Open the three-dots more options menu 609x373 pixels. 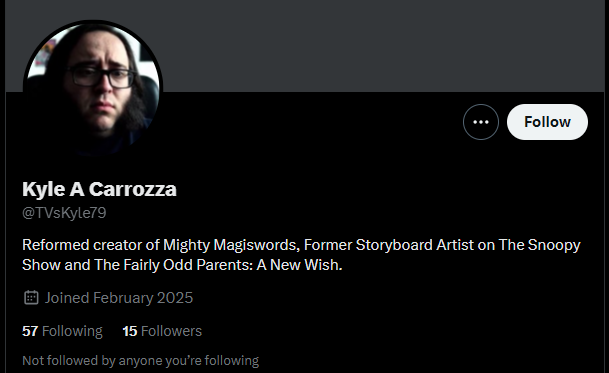481,122
